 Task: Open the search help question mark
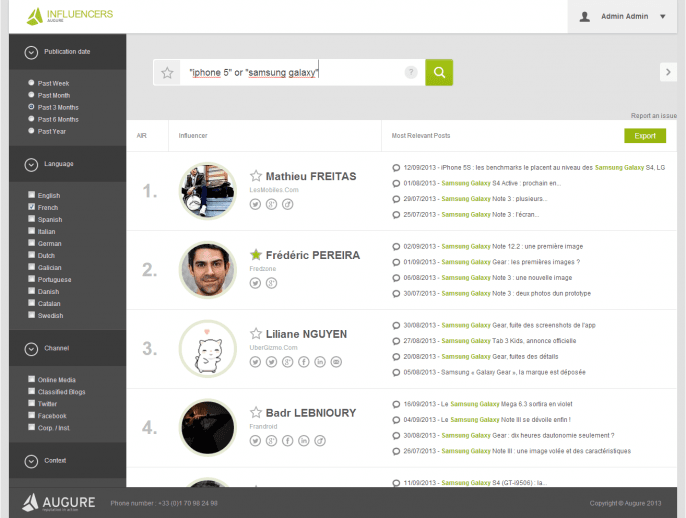[411, 72]
